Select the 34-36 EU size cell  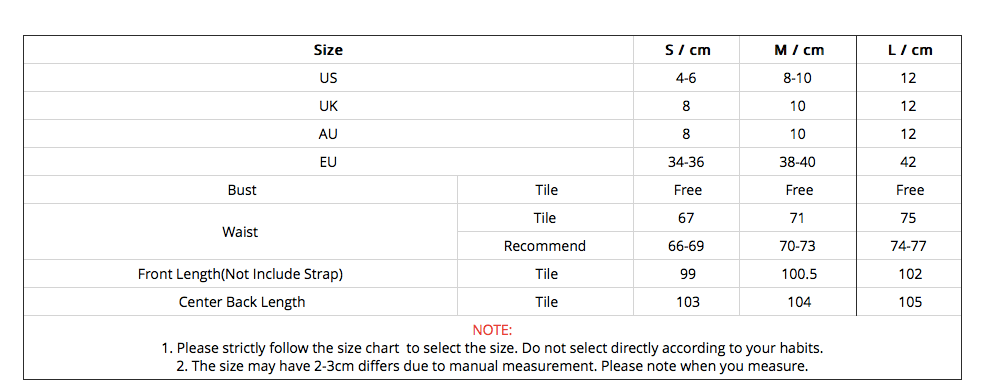686,162
